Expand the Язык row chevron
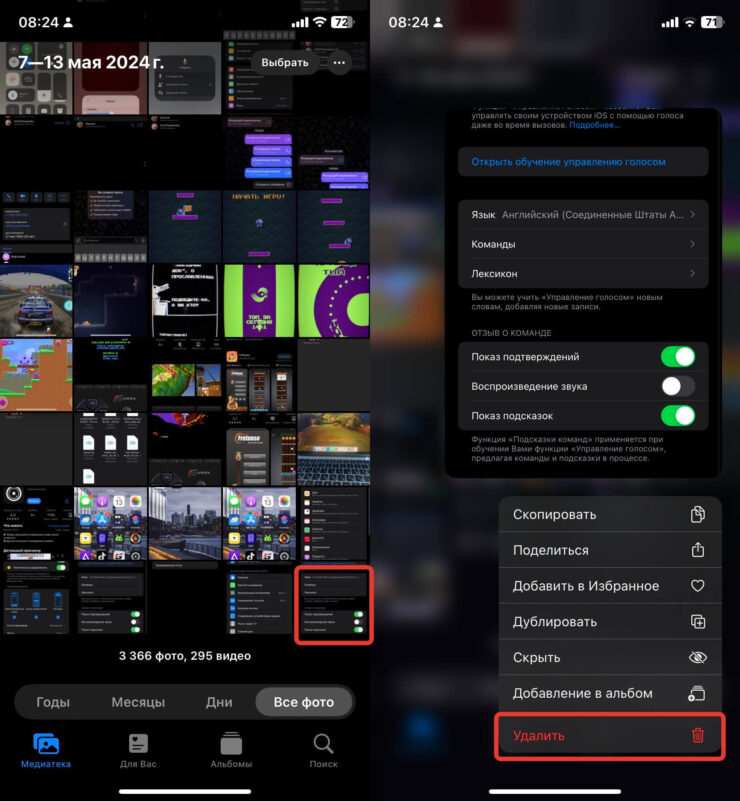The width and height of the screenshot is (740, 801). [693, 214]
